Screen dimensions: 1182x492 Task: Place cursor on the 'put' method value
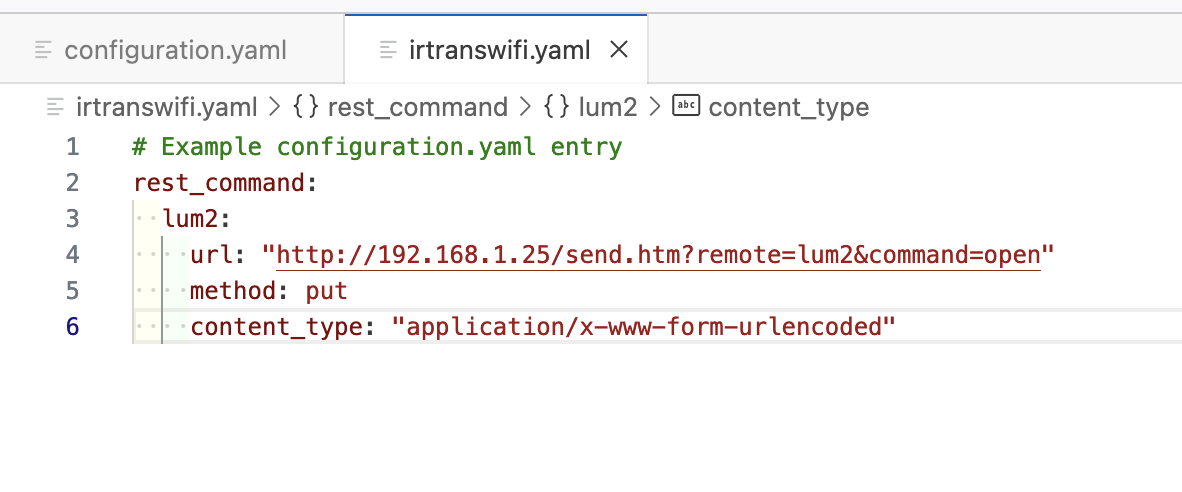[x=326, y=291]
